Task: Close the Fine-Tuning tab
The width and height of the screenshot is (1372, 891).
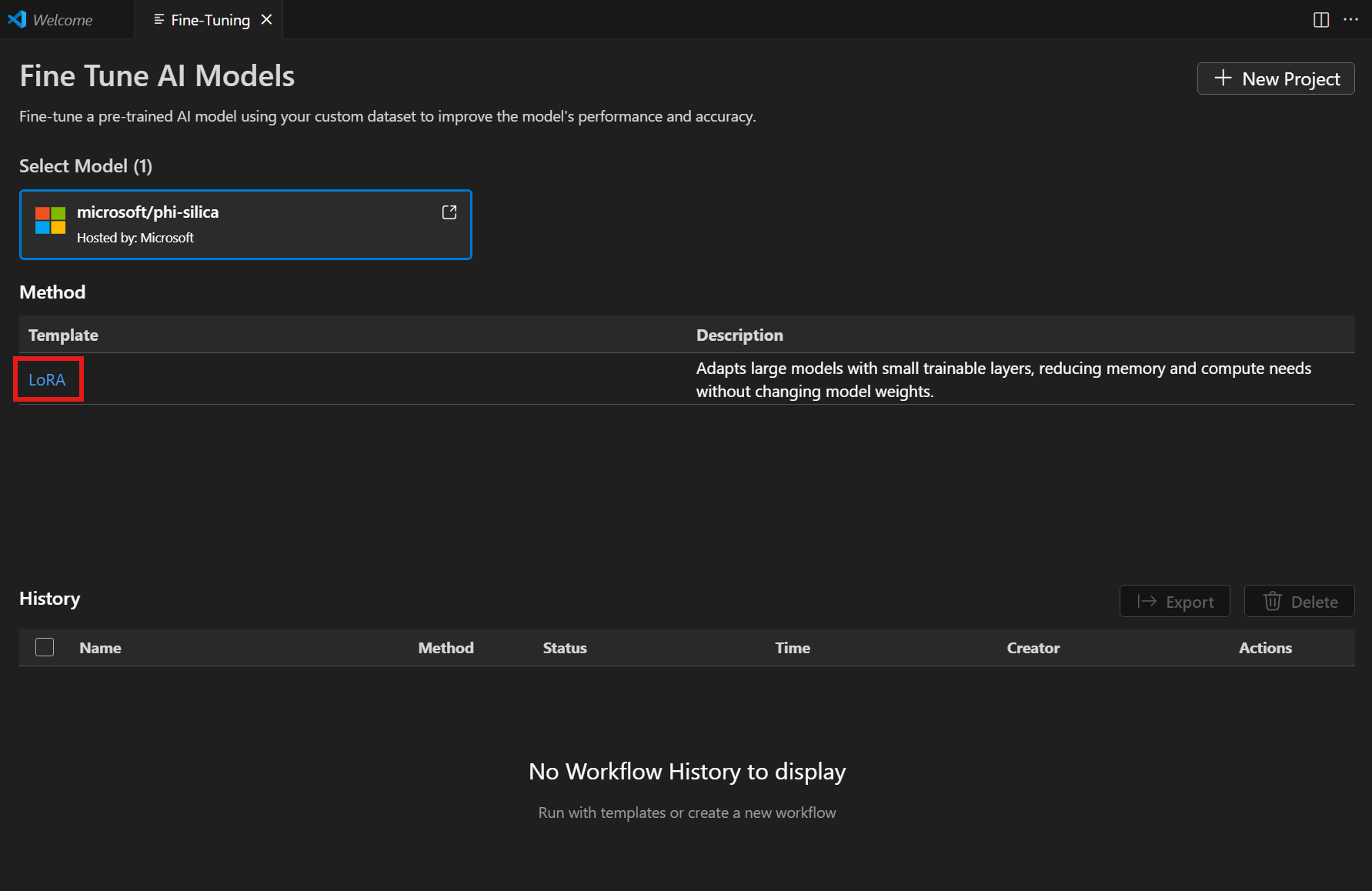Action: [x=266, y=19]
